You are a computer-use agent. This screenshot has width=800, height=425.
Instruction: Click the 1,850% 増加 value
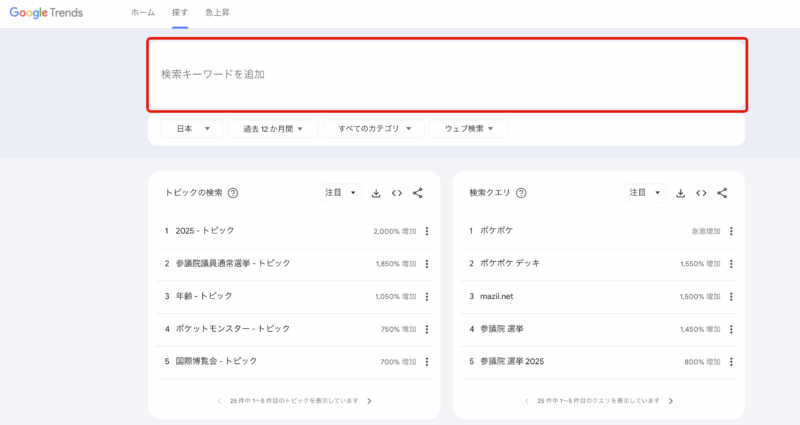tap(396, 264)
